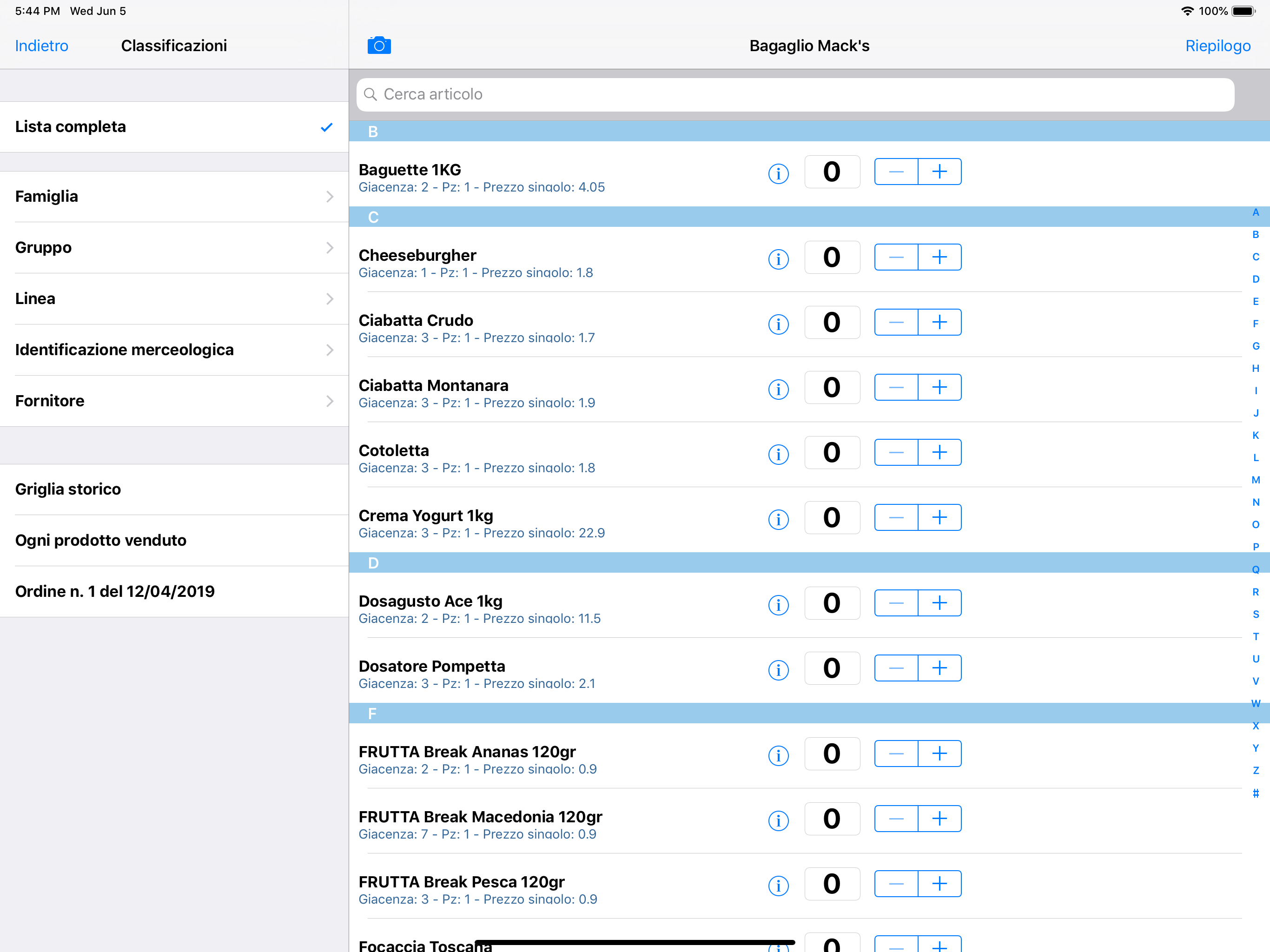
Task: Show info for FRUTTA Break Pesca 120gr
Action: coord(778,886)
